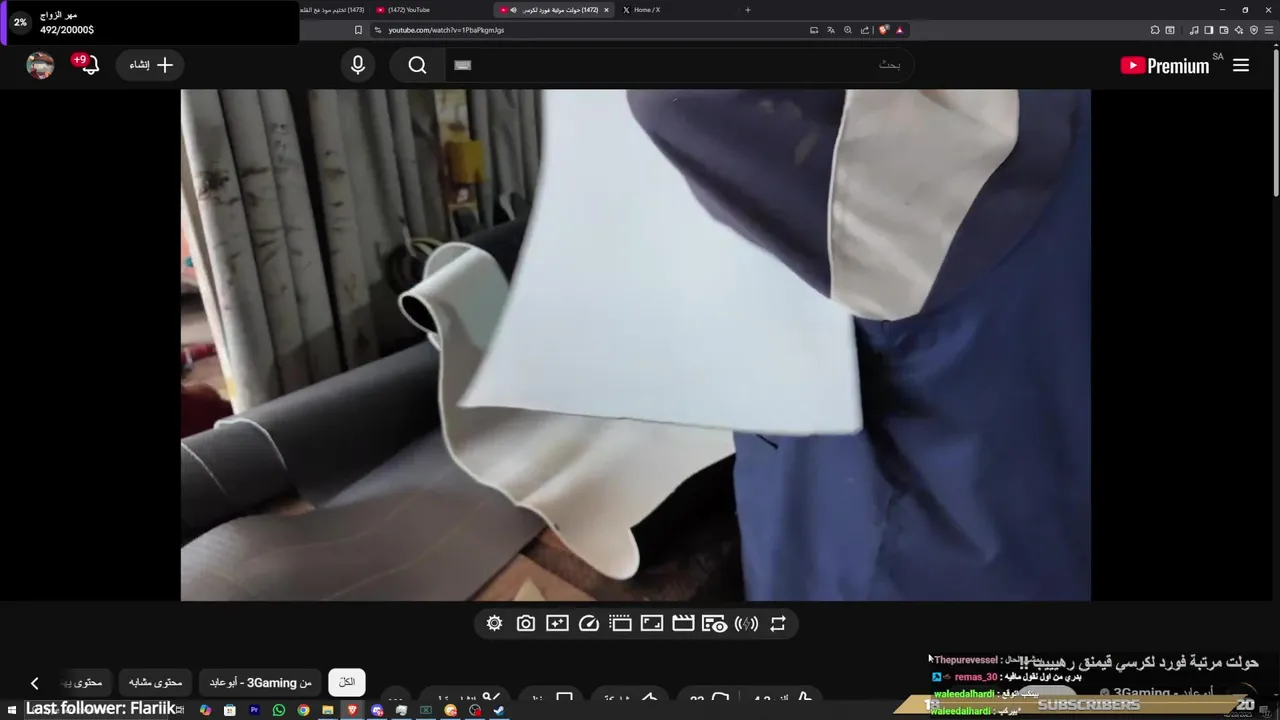Open Steam from the taskbar
The image size is (1280, 720).
coord(499,710)
